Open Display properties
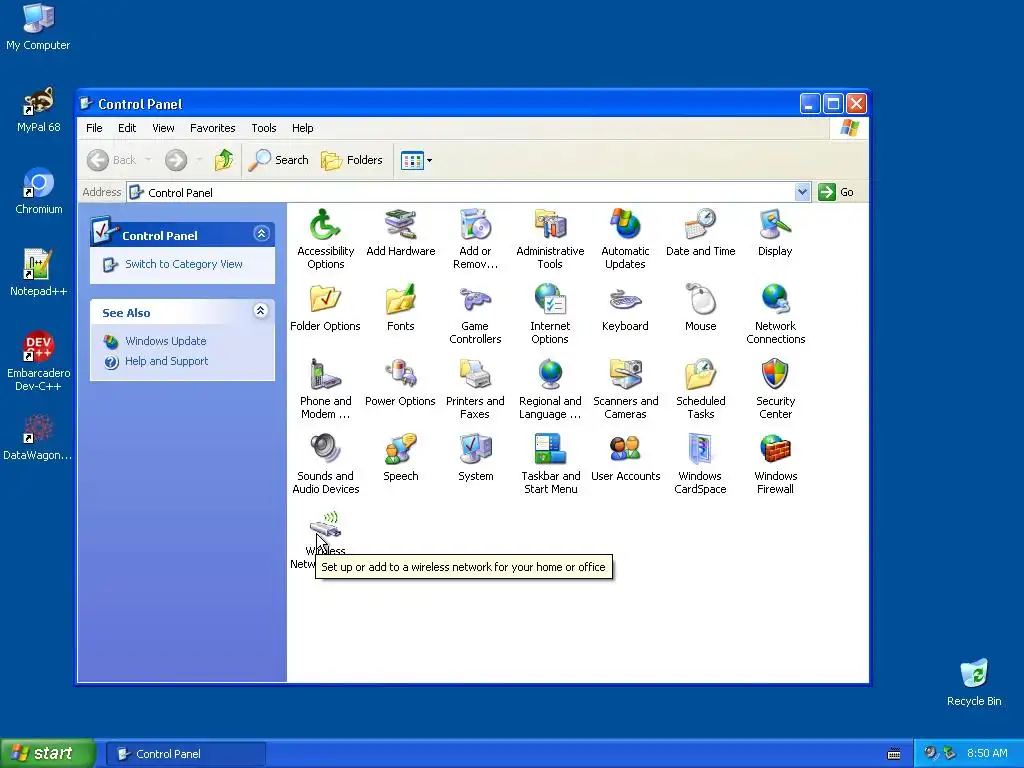The height and width of the screenshot is (768, 1024). click(x=775, y=233)
